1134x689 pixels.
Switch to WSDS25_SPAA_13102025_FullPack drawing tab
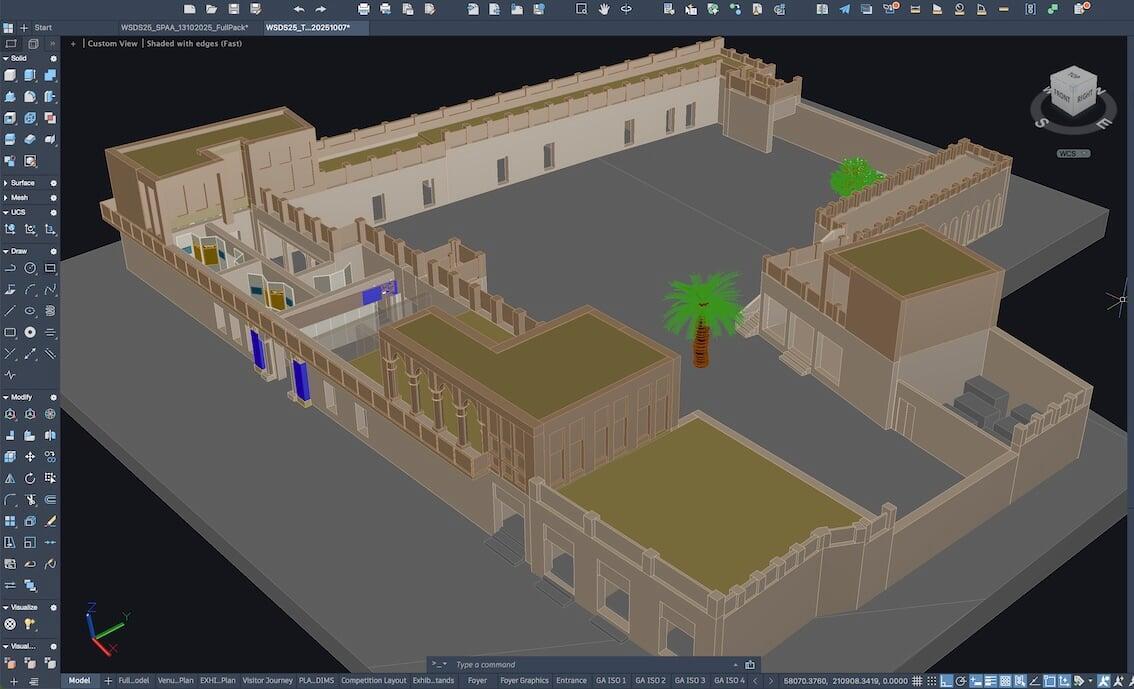(x=184, y=28)
